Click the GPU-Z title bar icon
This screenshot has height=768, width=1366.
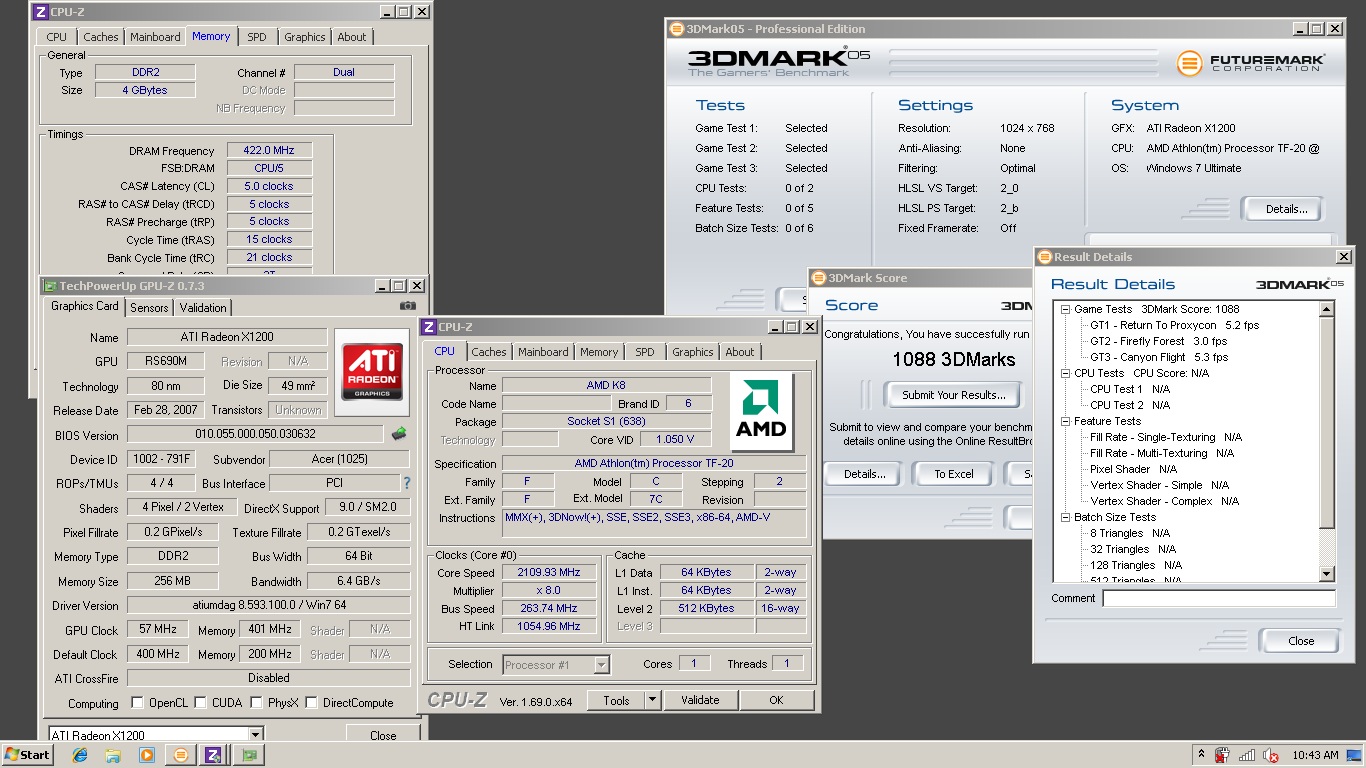(x=50, y=286)
